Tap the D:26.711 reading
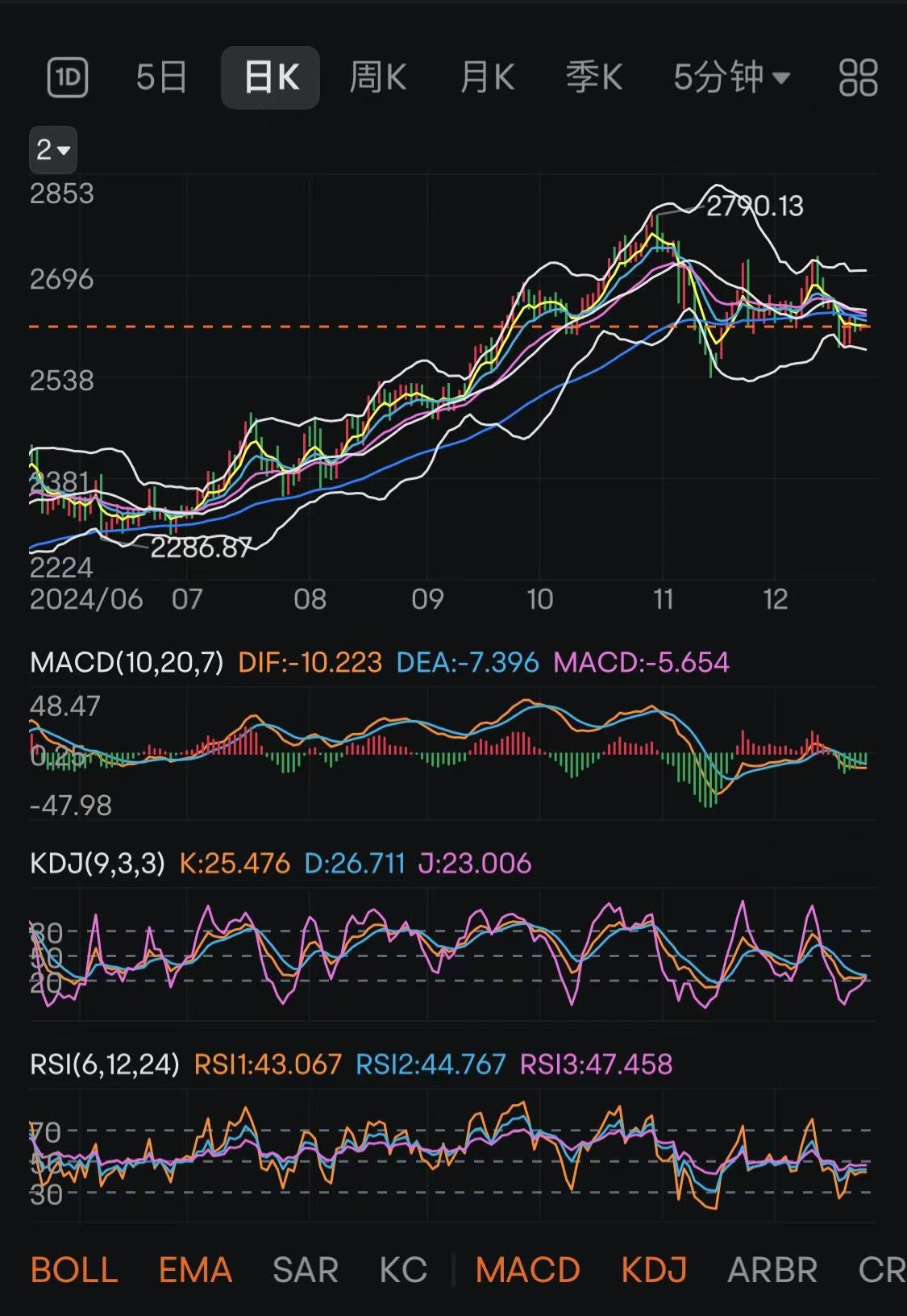 (x=355, y=864)
